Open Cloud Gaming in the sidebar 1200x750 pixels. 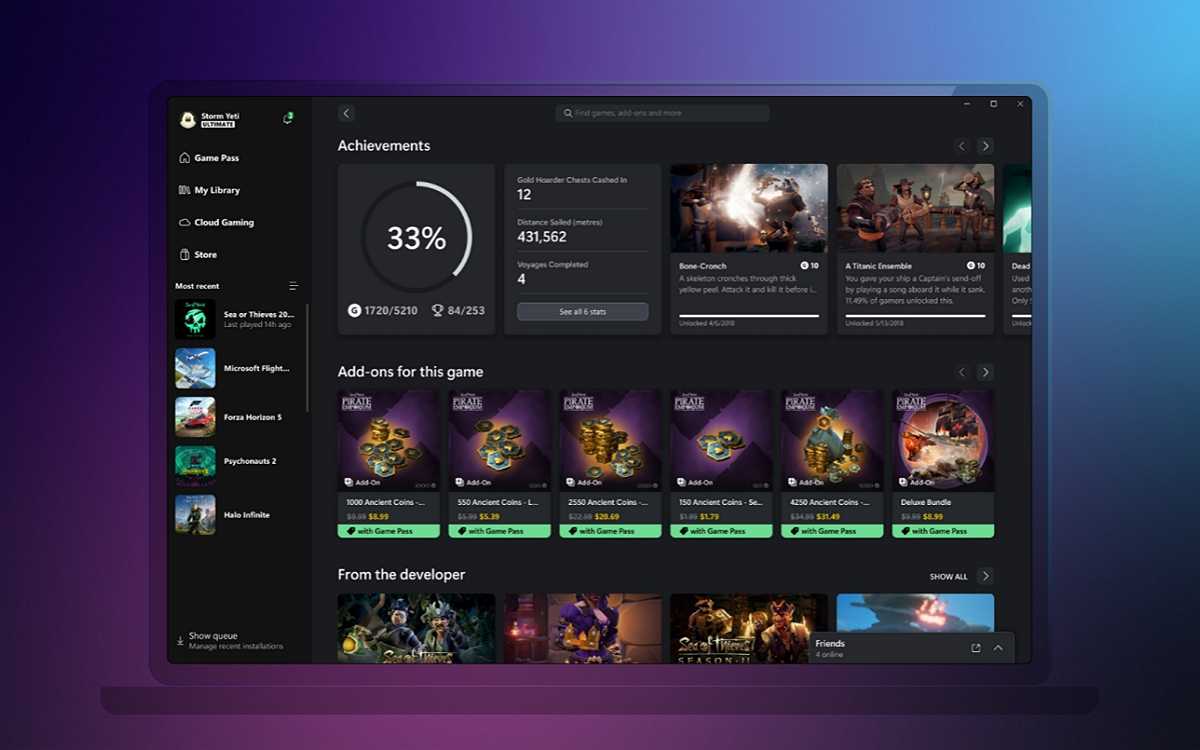click(x=216, y=222)
